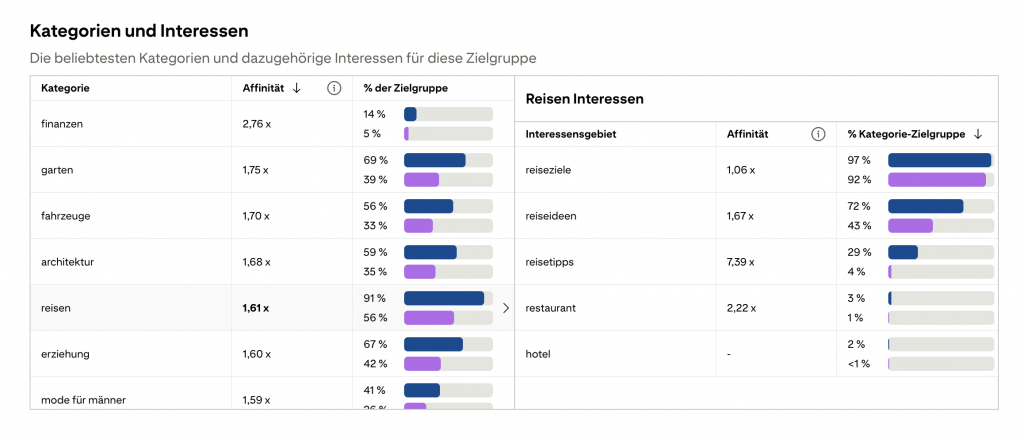Sort by Affinität using the down arrow
This screenshot has width=1024, height=439.
tap(297, 88)
